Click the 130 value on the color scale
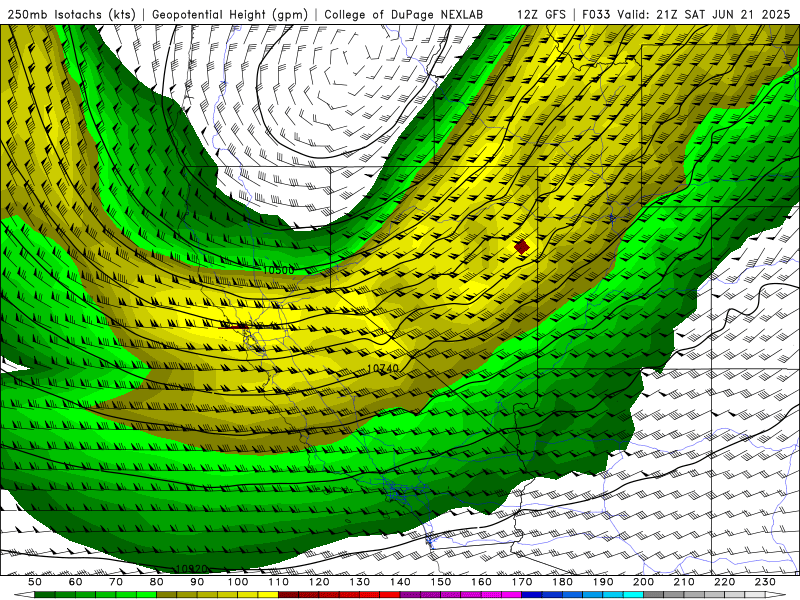 (360, 582)
